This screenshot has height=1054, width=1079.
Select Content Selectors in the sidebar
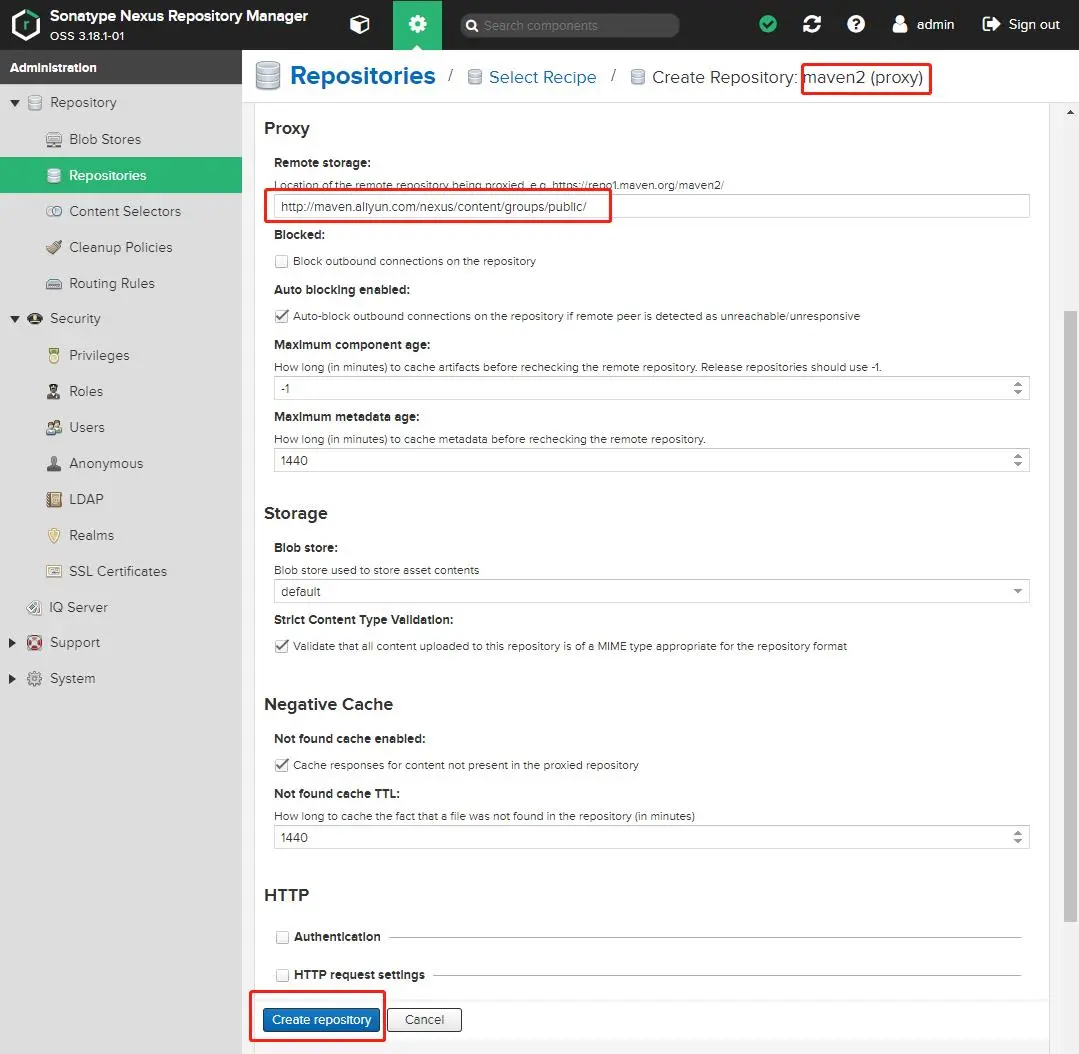[125, 211]
